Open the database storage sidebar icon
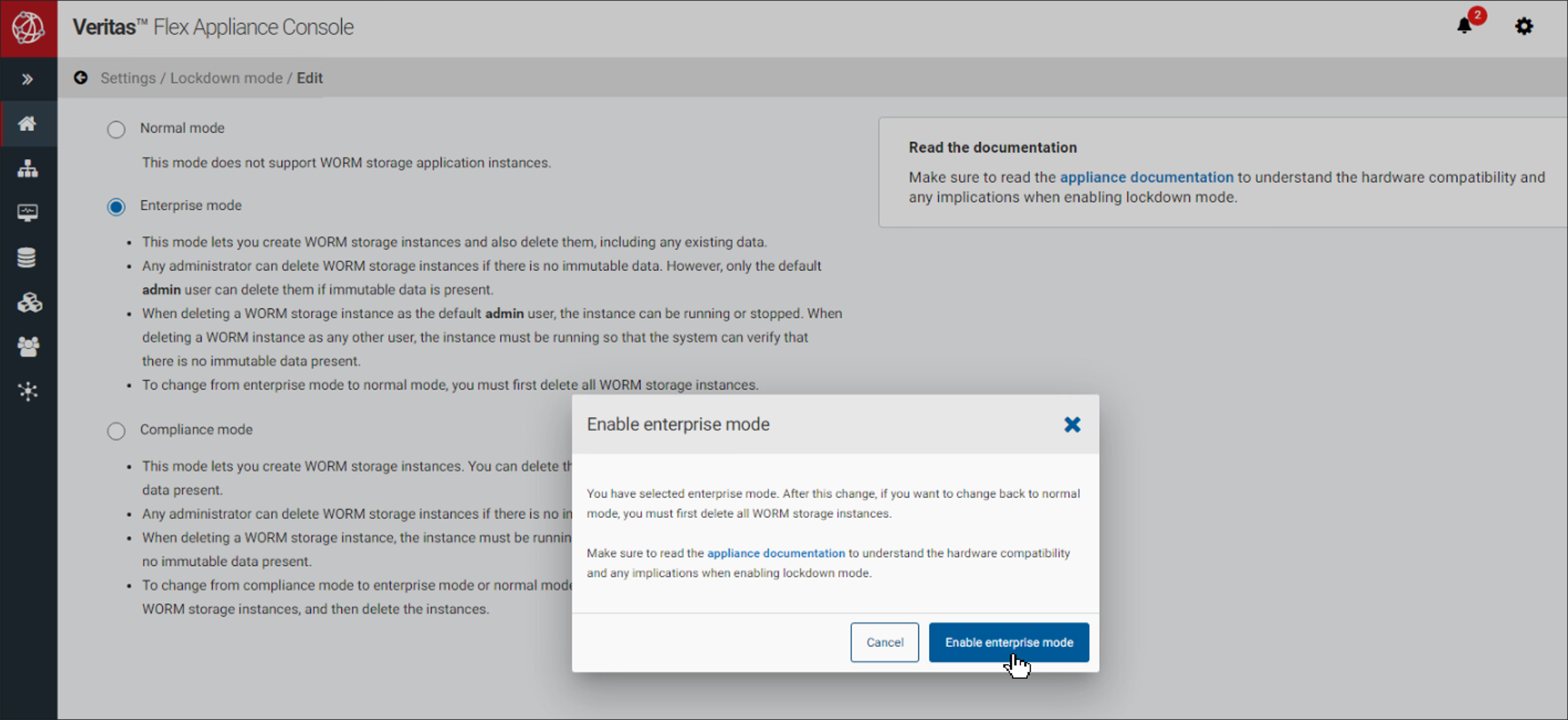 (x=27, y=258)
